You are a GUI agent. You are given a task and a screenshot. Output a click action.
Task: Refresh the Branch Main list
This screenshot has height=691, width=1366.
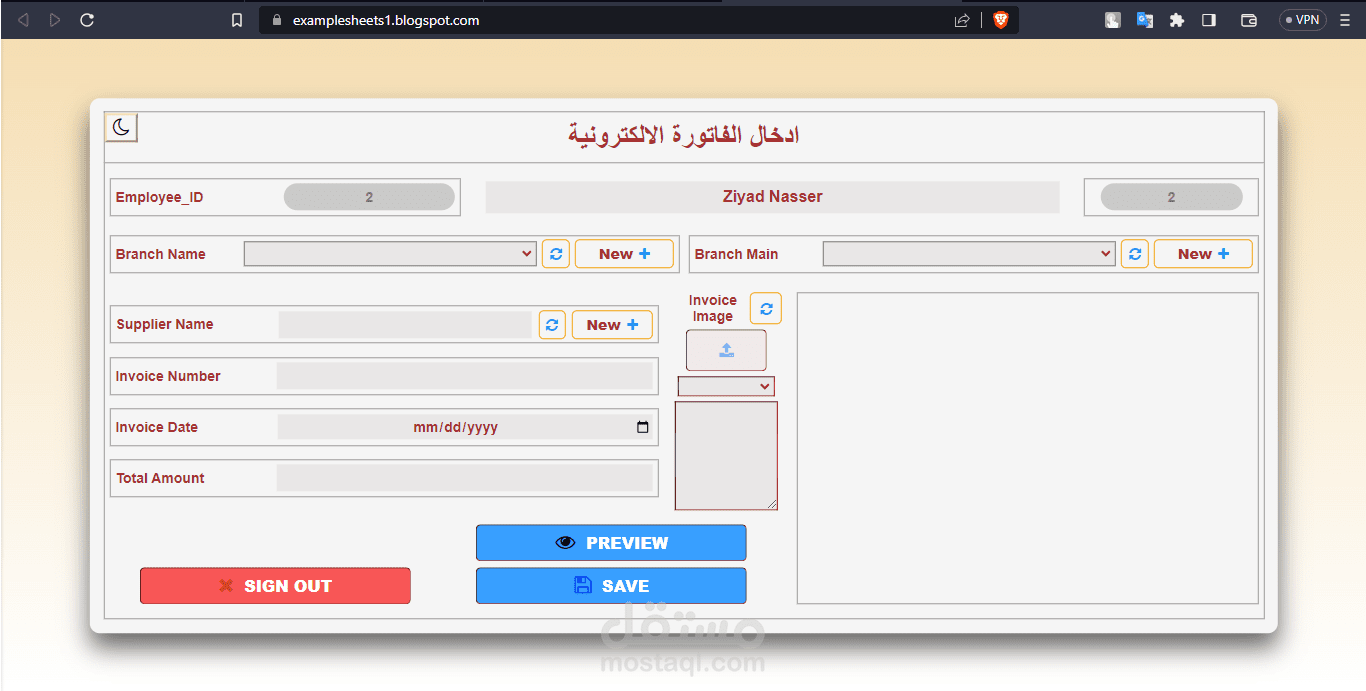click(x=1134, y=253)
